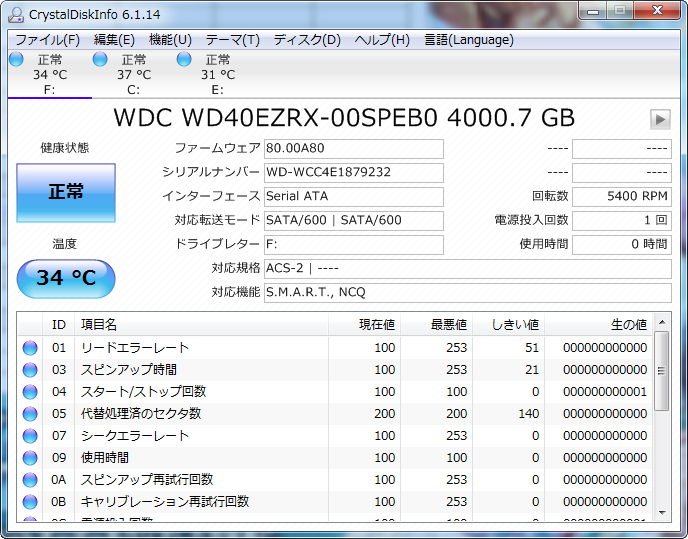
Task: Click status dot for キャリブレーション再試行回数 row
Action: click(30, 502)
